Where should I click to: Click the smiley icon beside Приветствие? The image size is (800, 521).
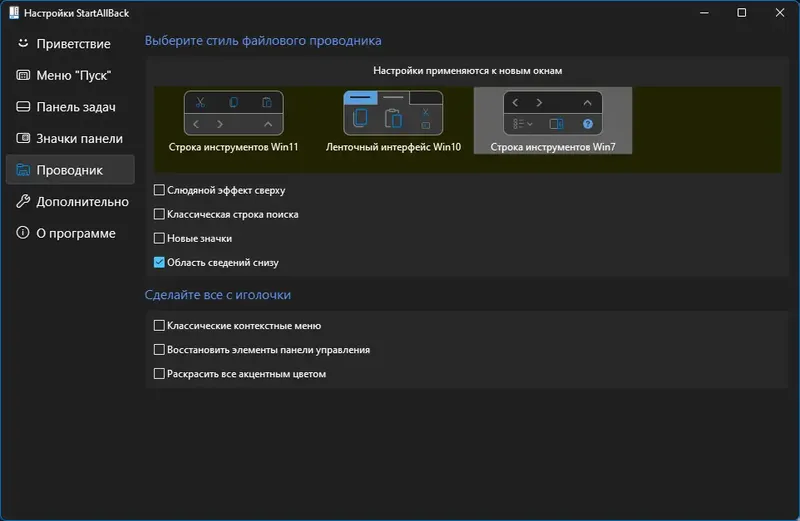pyautogui.click(x=23, y=43)
